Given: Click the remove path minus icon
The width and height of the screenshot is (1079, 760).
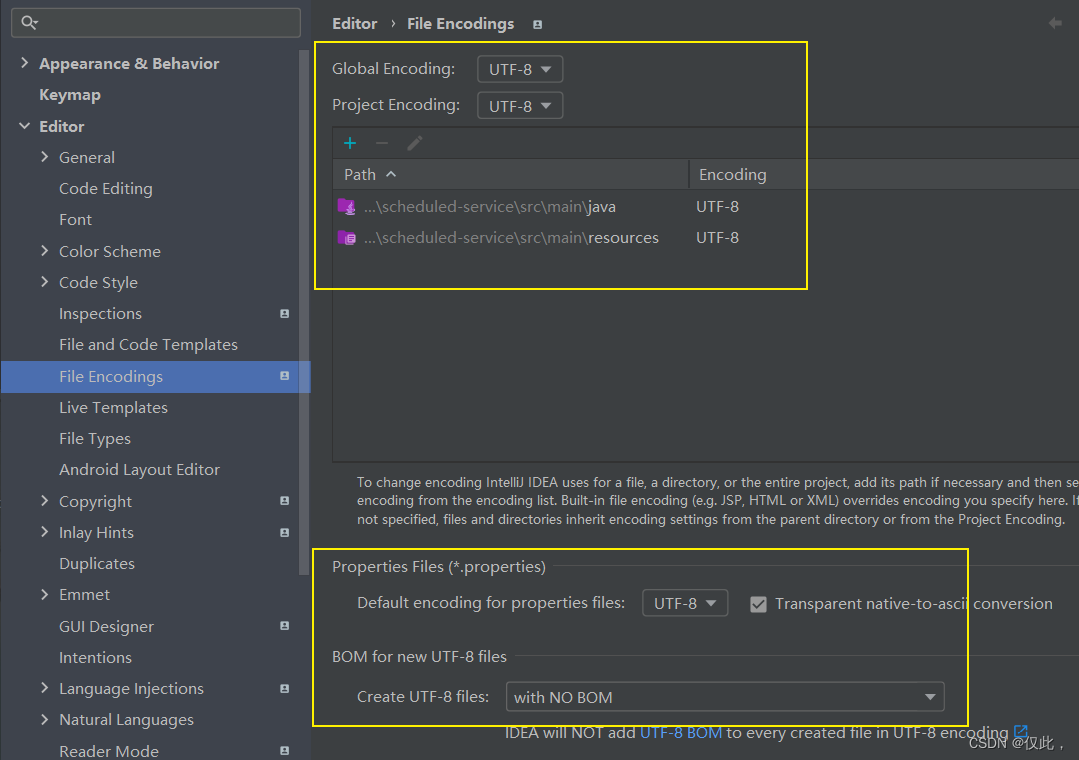Looking at the screenshot, I should [x=382, y=143].
